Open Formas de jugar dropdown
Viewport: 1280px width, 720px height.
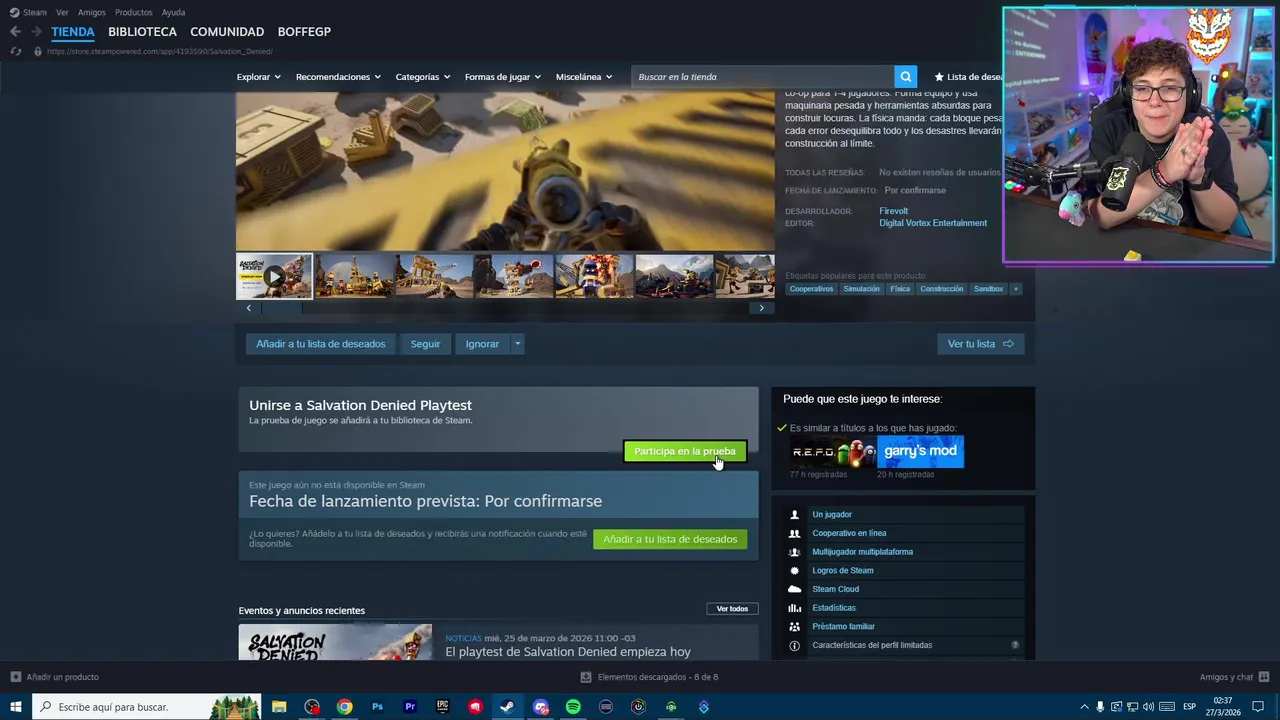(503, 77)
